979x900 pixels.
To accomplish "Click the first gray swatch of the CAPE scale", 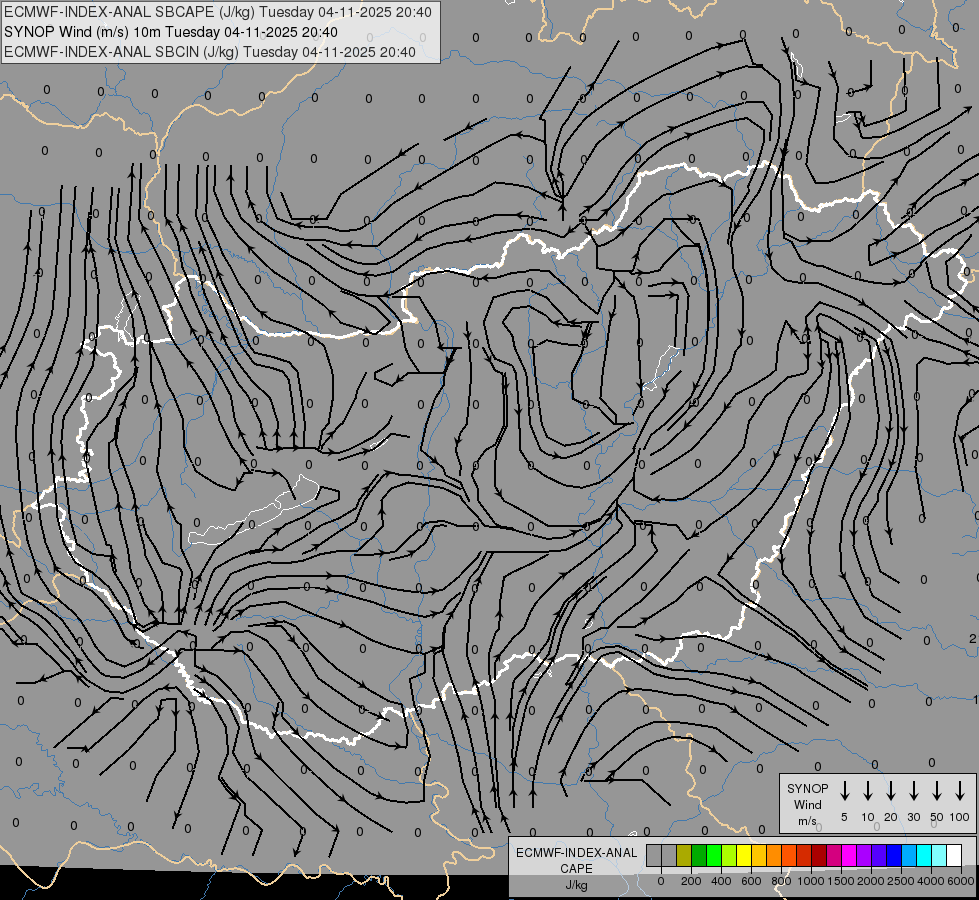I will 654,855.
